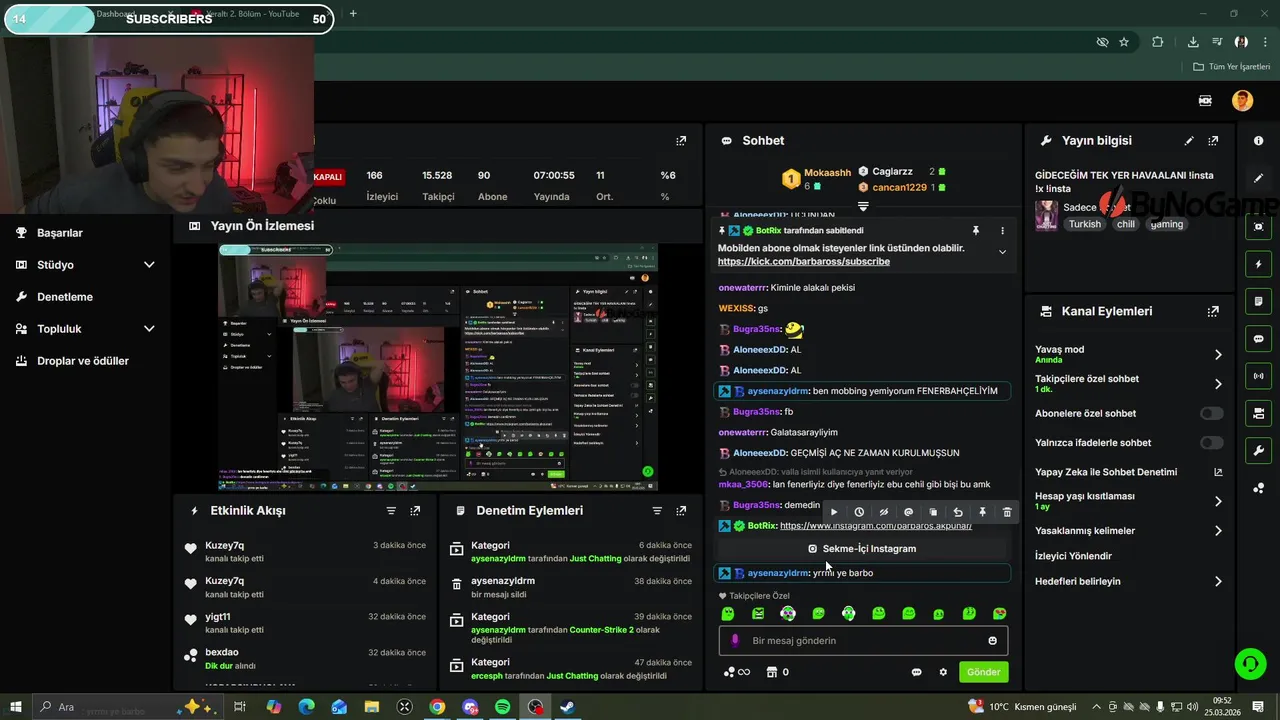Open Chrome from the Windows taskbar
The height and width of the screenshot is (720, 1280).
tap(437, 707)
